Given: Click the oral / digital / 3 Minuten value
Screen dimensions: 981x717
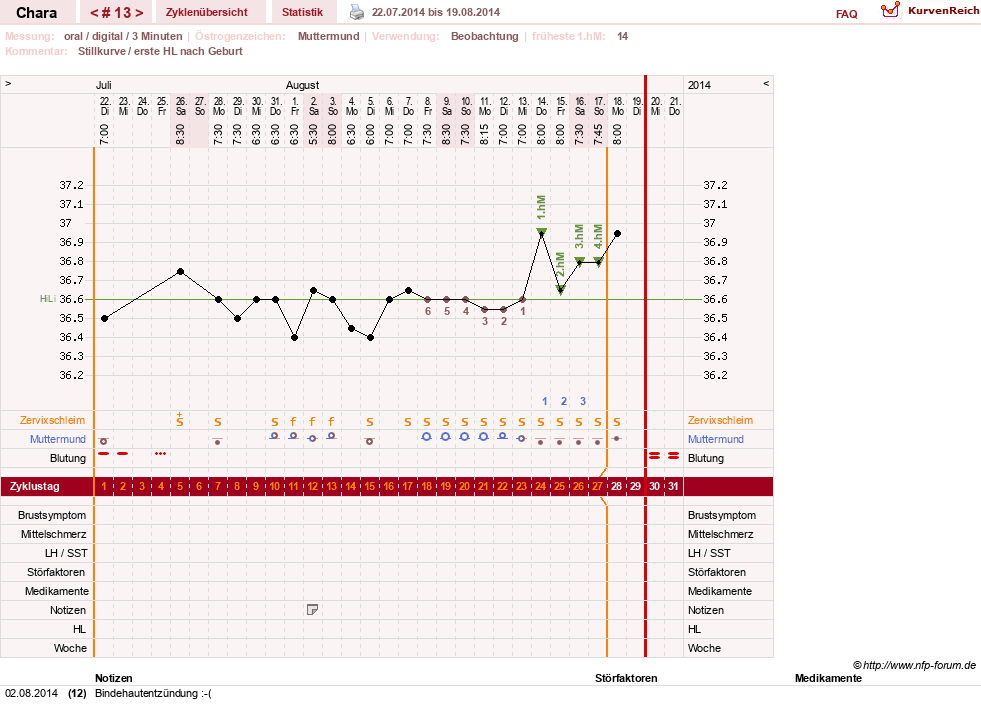Looking at the screenshot, I should 123,36.
